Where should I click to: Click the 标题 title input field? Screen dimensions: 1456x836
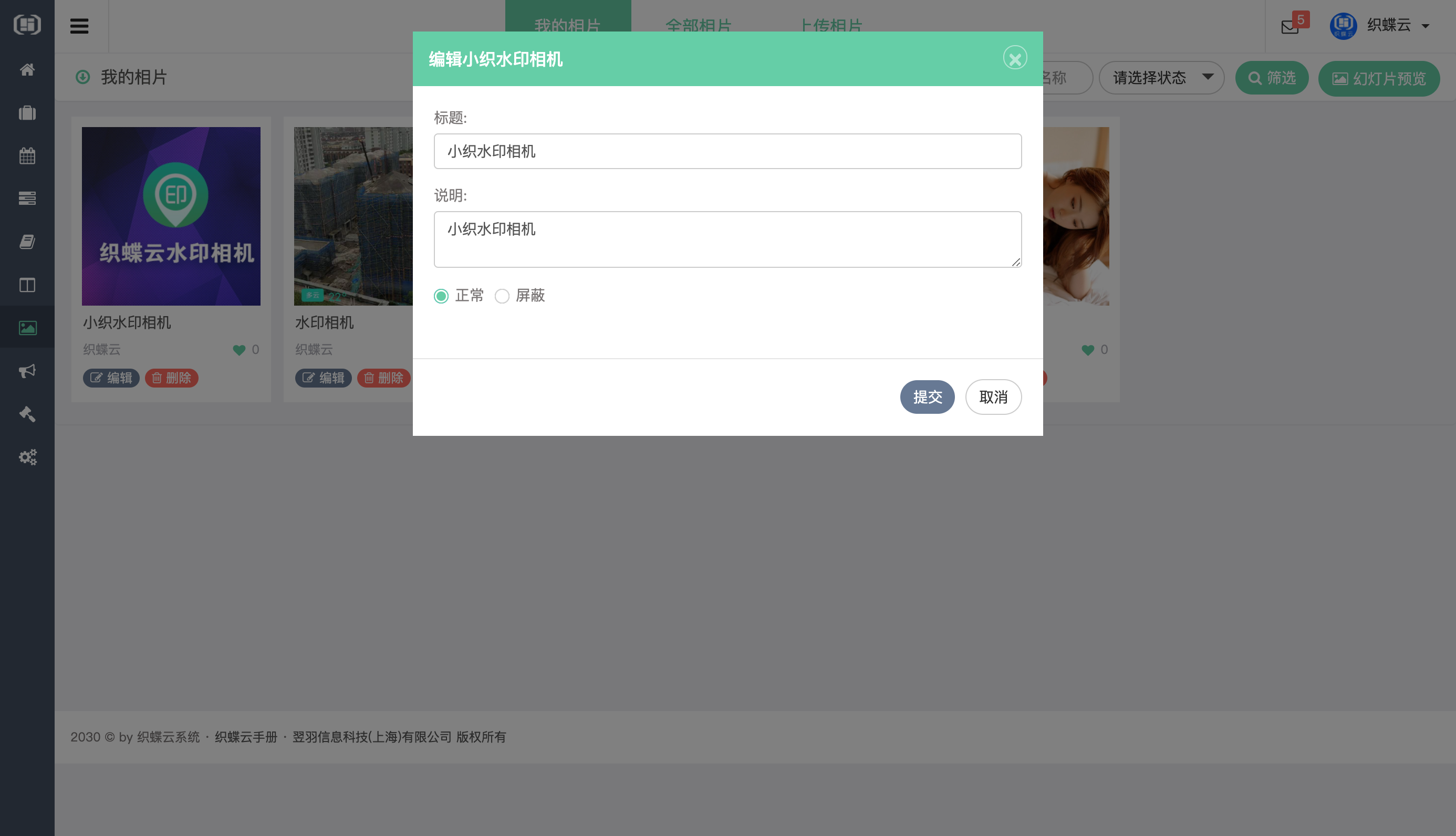(x=727, y=152)
